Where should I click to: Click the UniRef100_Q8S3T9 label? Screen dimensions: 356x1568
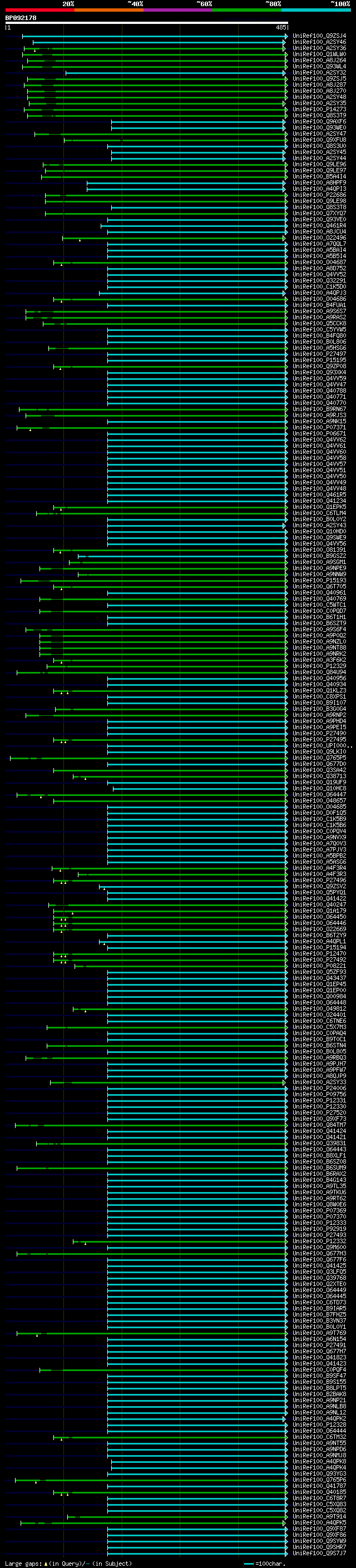coord(319,116)
